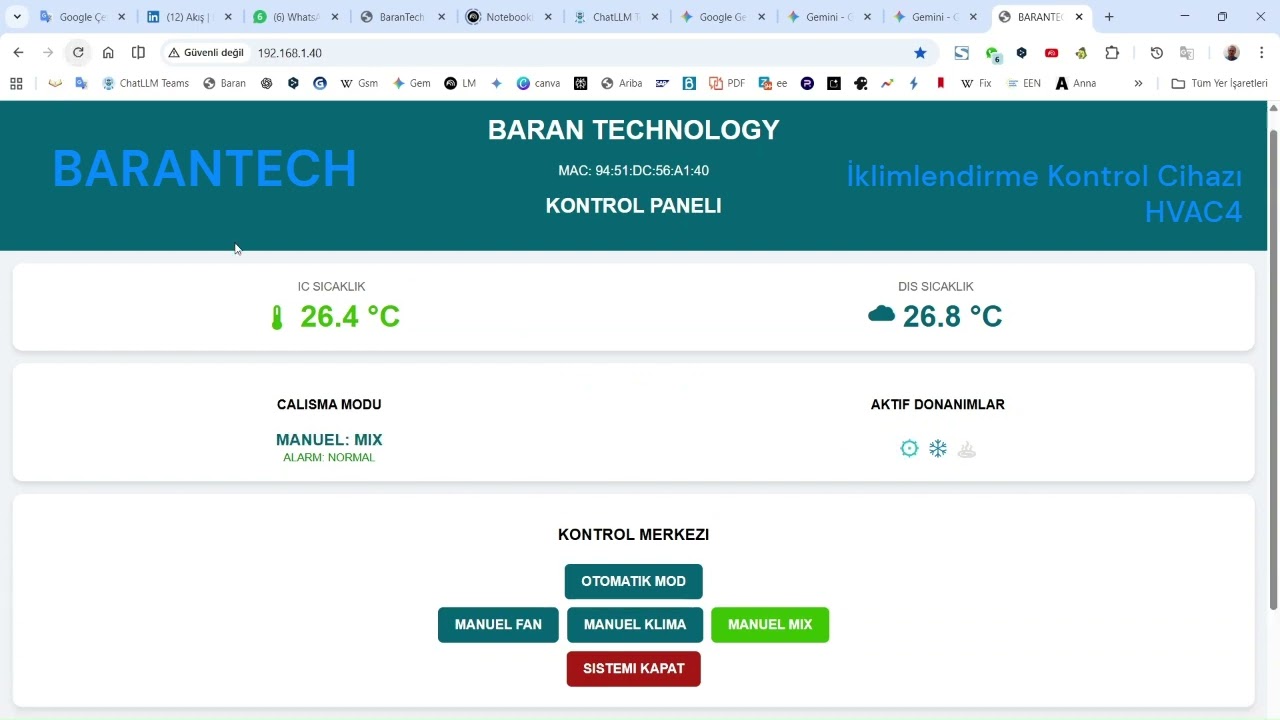Go to the browser home page icon
This screenshot has width=1280, height=720.
108,53
